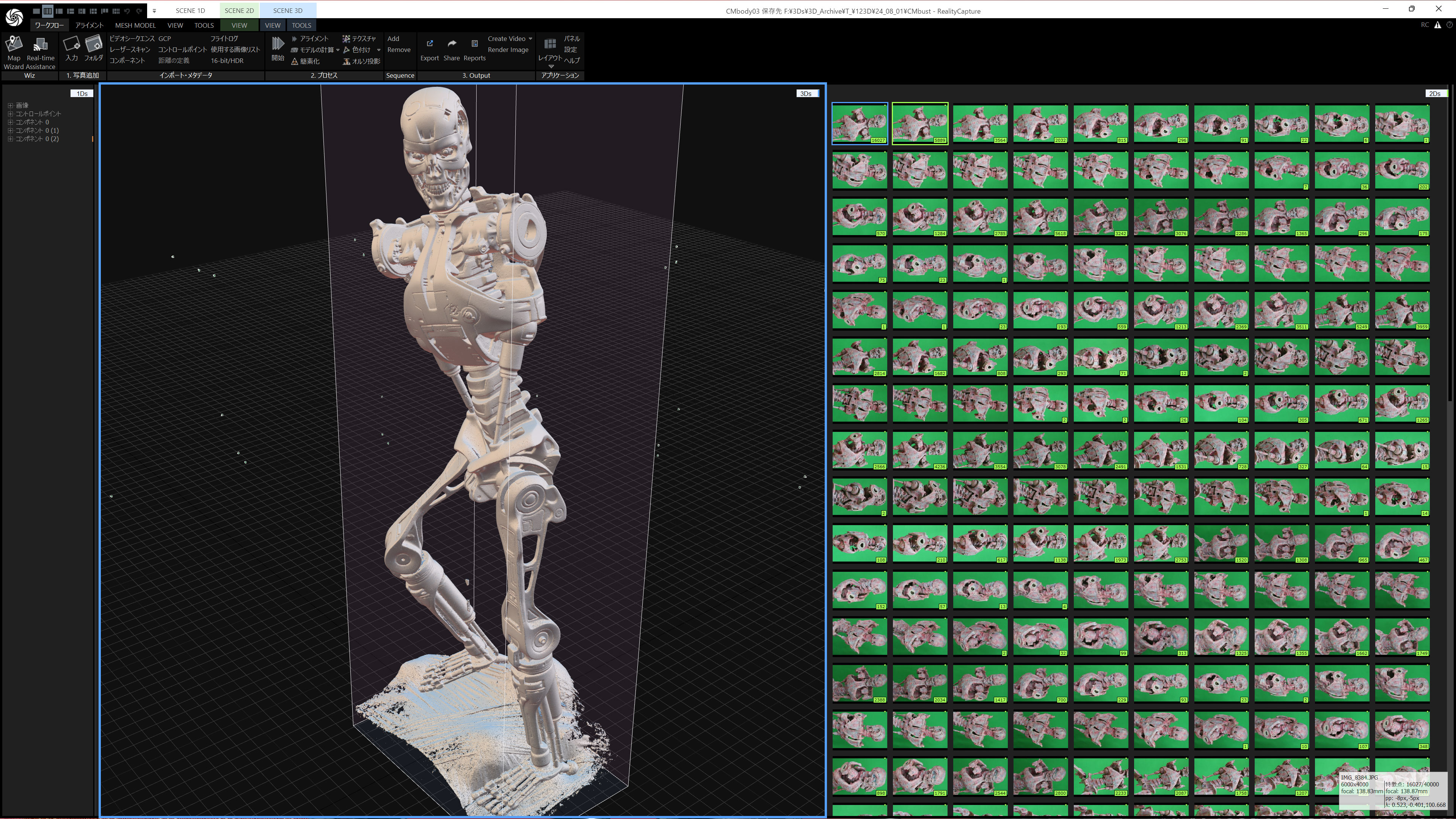
Task: Start processing with the 開始 icon
Action: pos(278,49)
